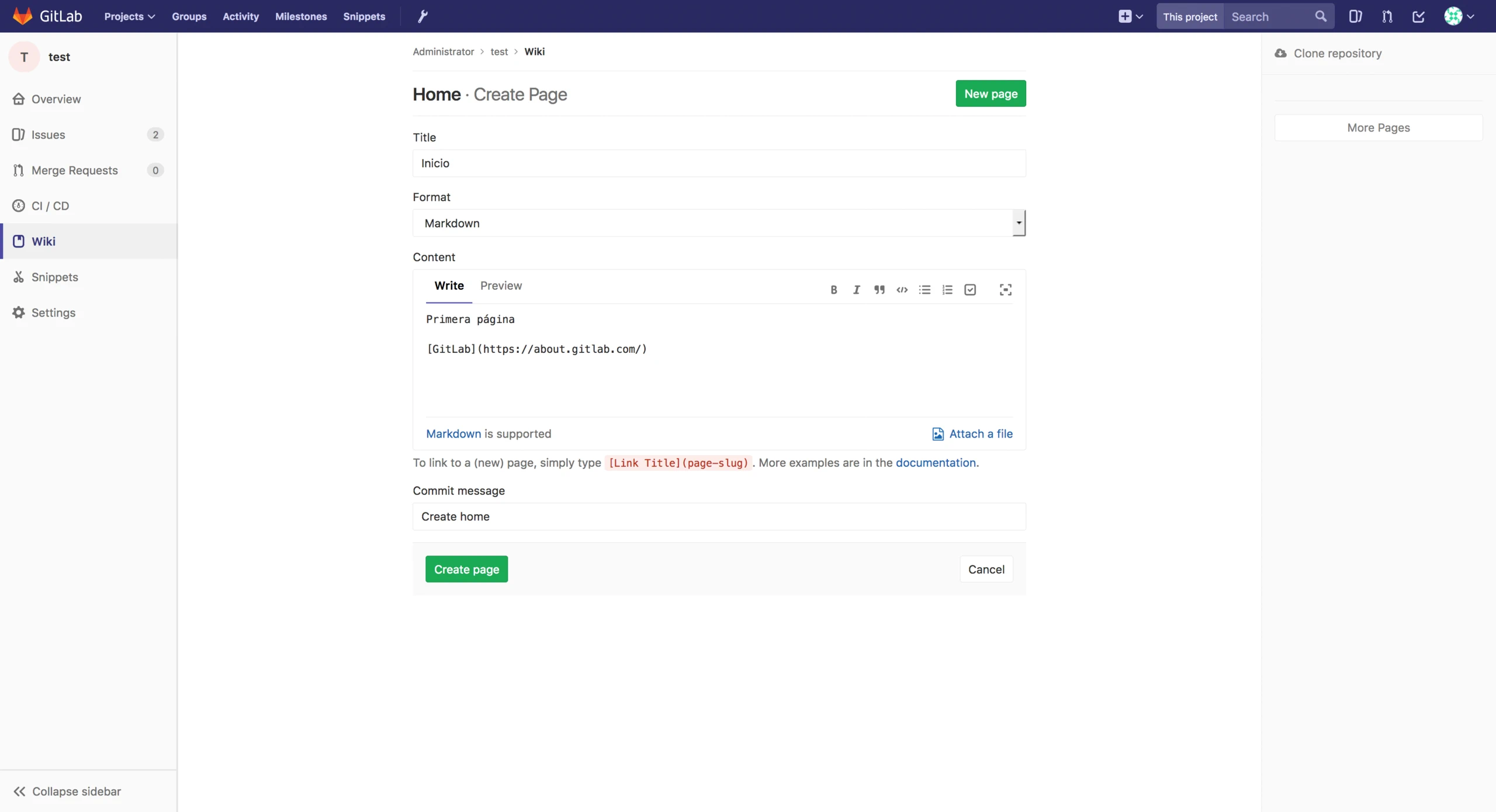Add a numbered list

947,290
